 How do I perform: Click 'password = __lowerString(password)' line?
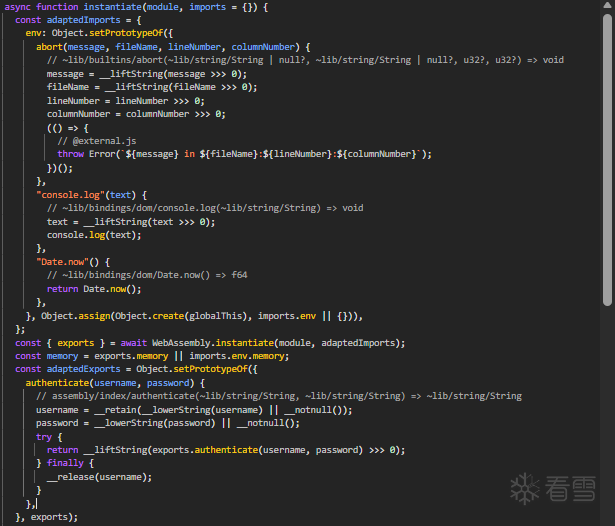point(168,423)
